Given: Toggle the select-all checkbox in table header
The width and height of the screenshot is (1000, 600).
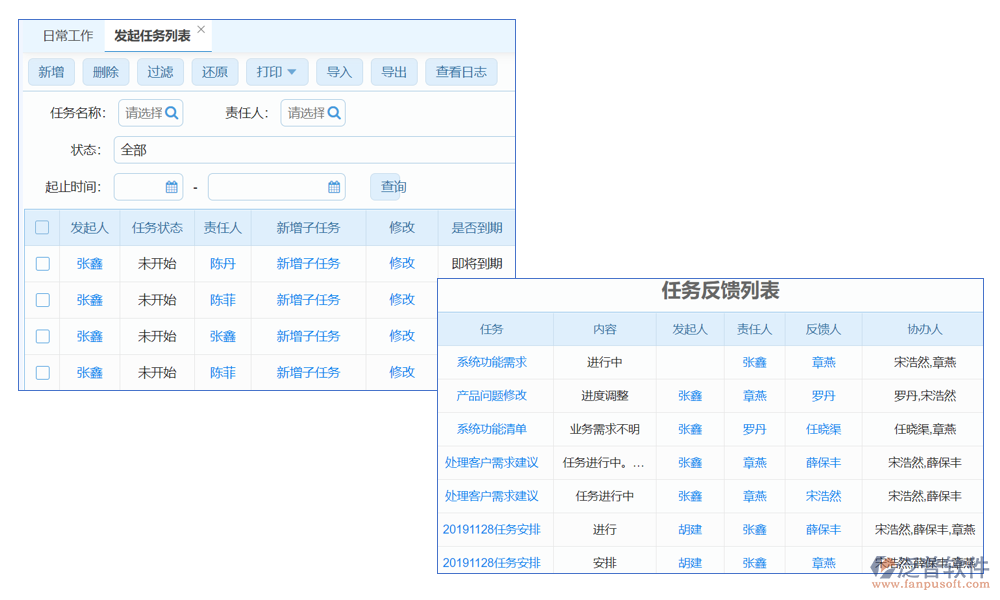Looking at the screenshot, I should coord(42,227).
